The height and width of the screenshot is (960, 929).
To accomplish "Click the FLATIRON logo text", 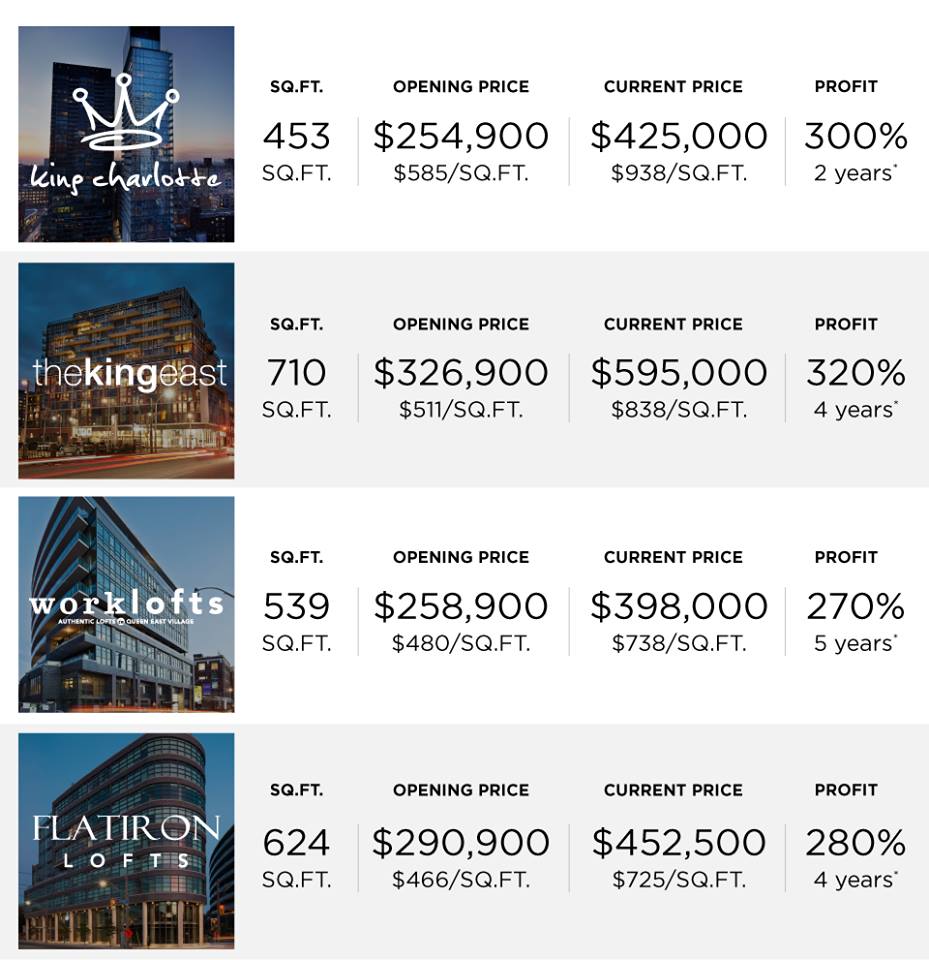I will (126, 828).
